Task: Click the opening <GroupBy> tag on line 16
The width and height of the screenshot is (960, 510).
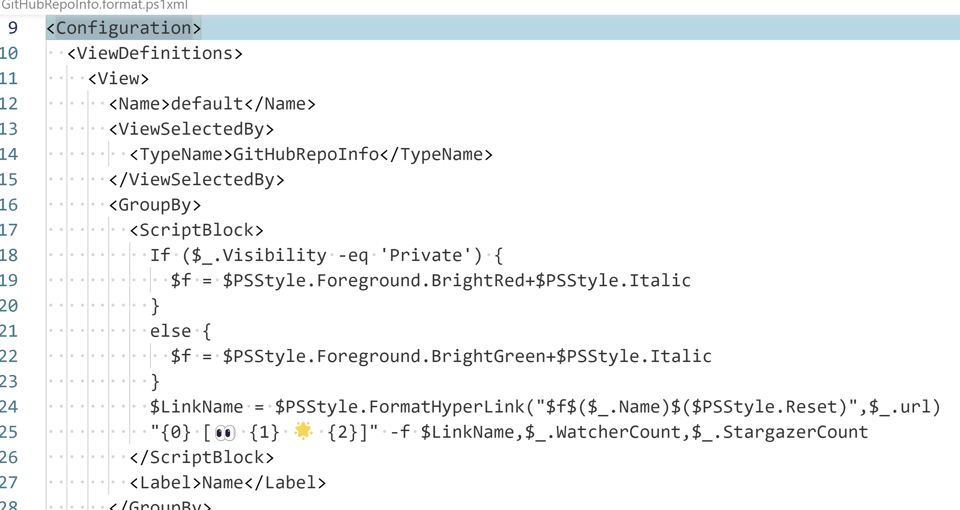Action: (x=155, y=204)
